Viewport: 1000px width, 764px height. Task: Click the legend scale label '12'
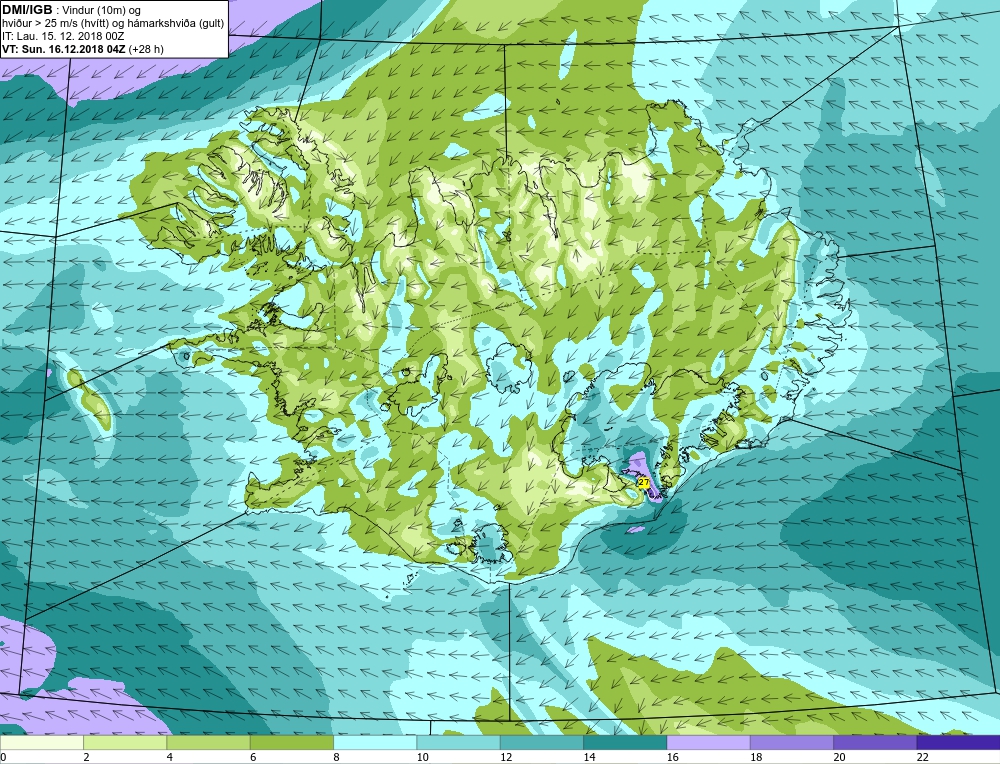click(506, 757)
